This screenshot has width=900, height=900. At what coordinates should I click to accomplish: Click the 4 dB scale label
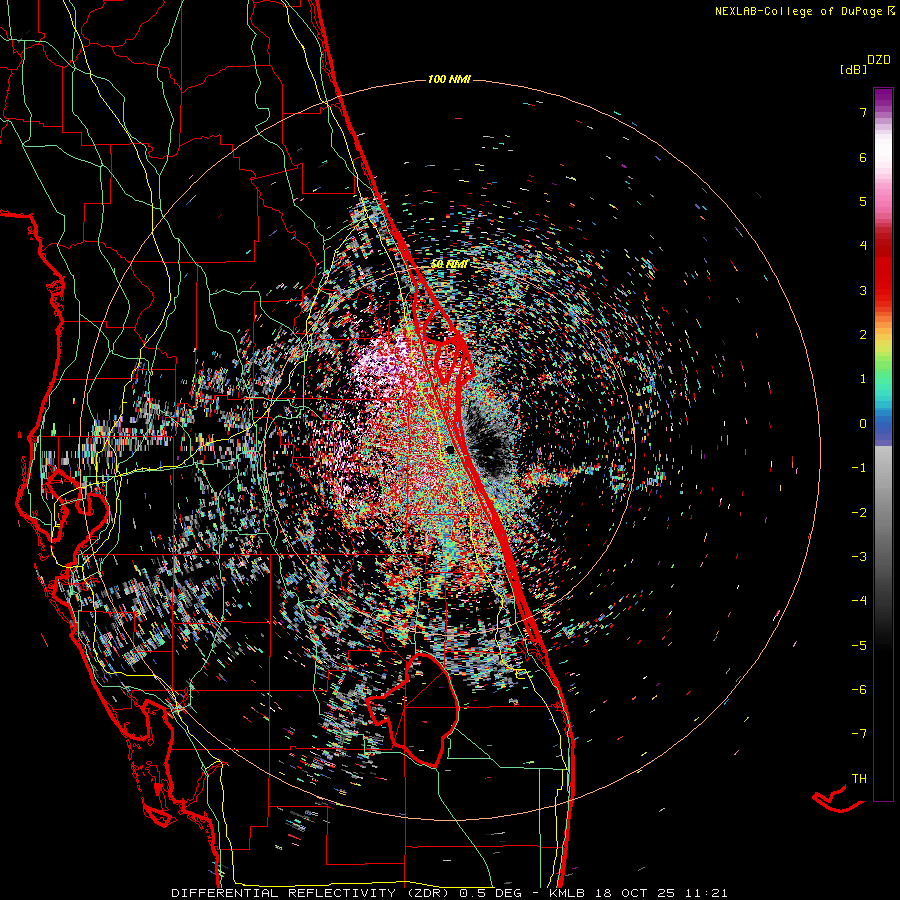(x=863, y=246)
